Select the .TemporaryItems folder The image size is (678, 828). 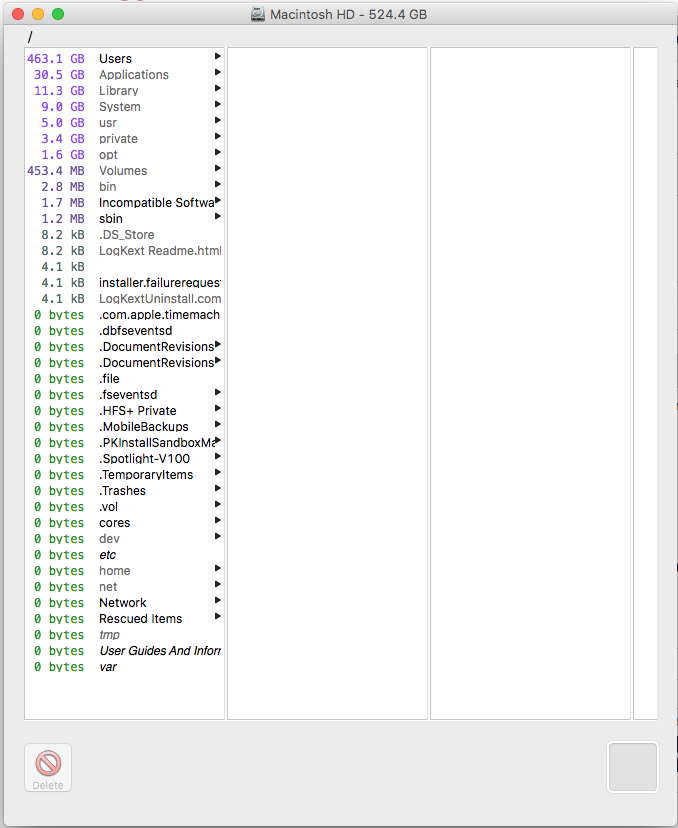click(x=146, y=475)
